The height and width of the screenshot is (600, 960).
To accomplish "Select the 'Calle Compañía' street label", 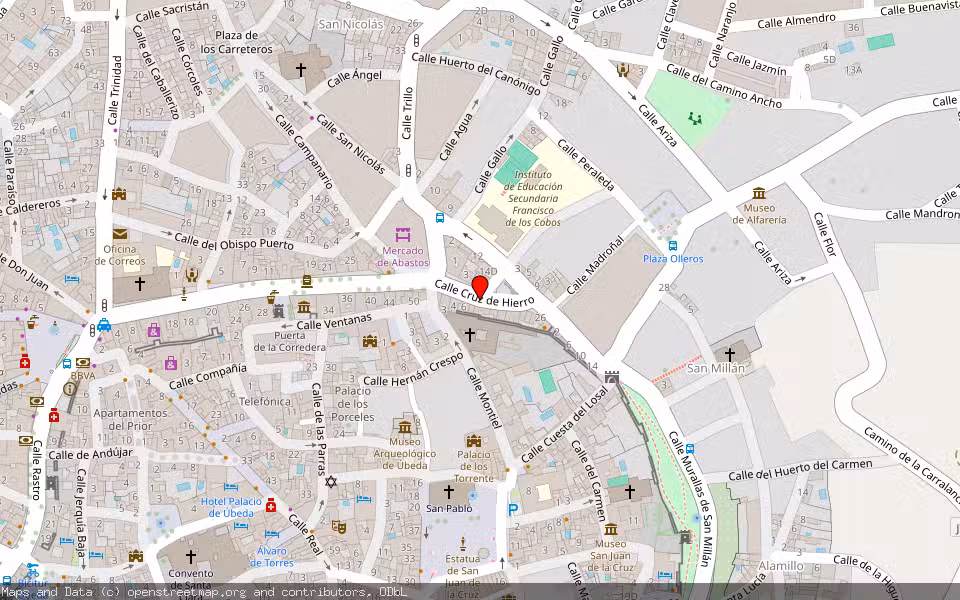I will (x=208, y=376).
